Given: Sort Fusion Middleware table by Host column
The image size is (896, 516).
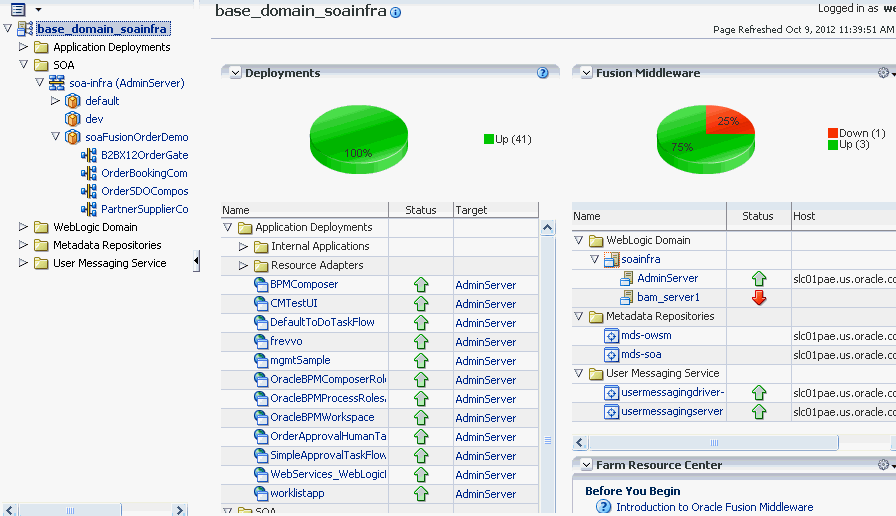Looking at the screenshot, I should click(843, 216).
